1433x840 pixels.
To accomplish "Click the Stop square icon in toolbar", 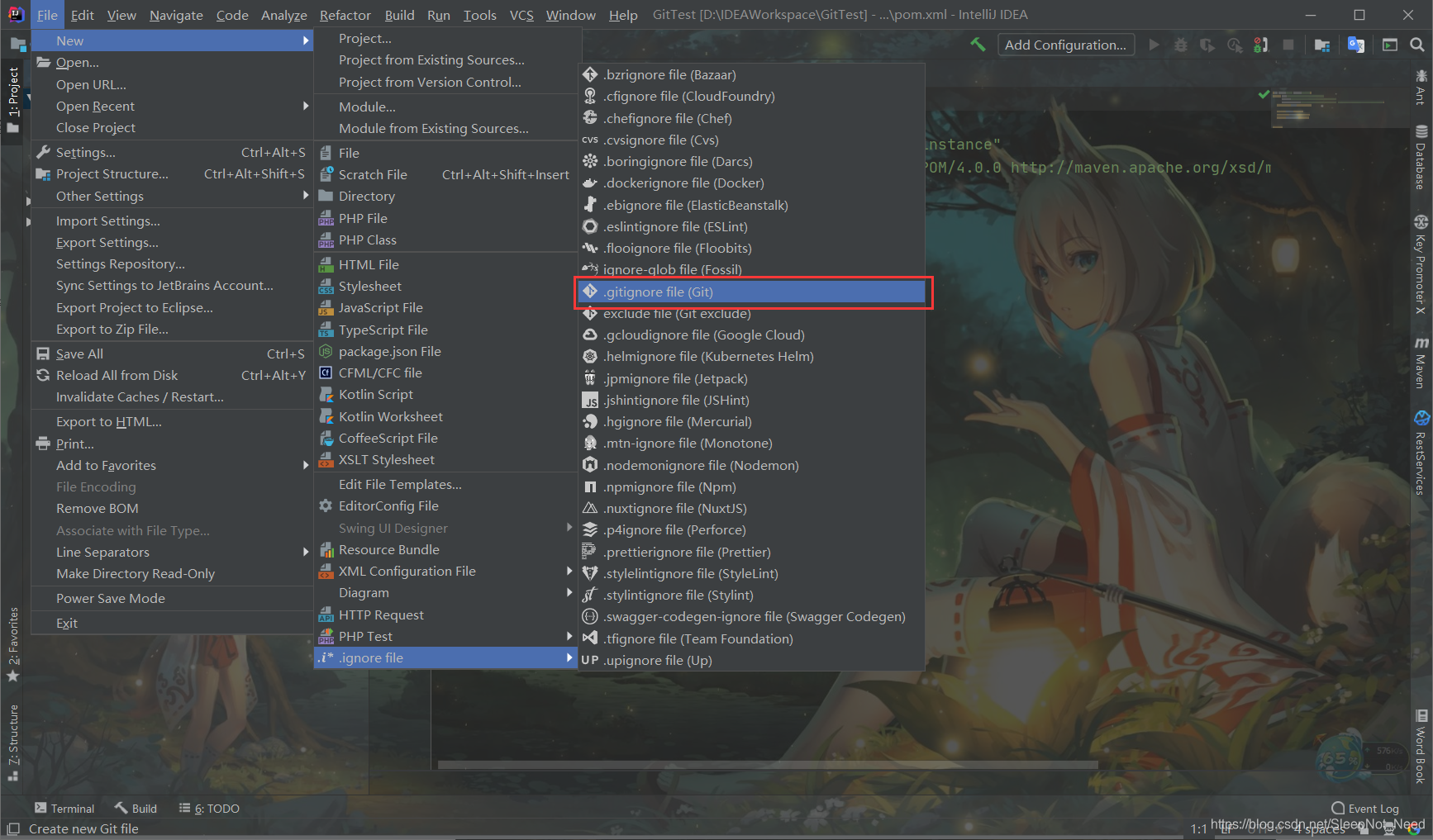I will 1288,45.
